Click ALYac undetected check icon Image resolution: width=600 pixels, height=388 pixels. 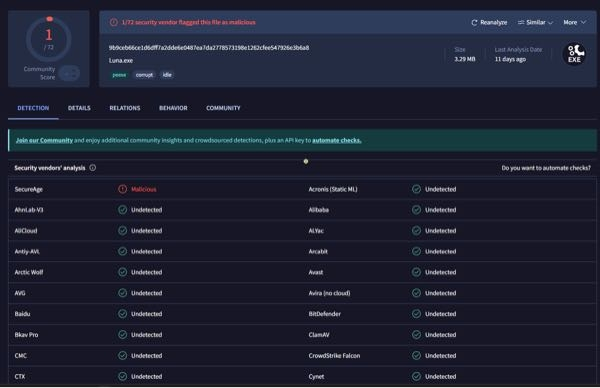416,231
